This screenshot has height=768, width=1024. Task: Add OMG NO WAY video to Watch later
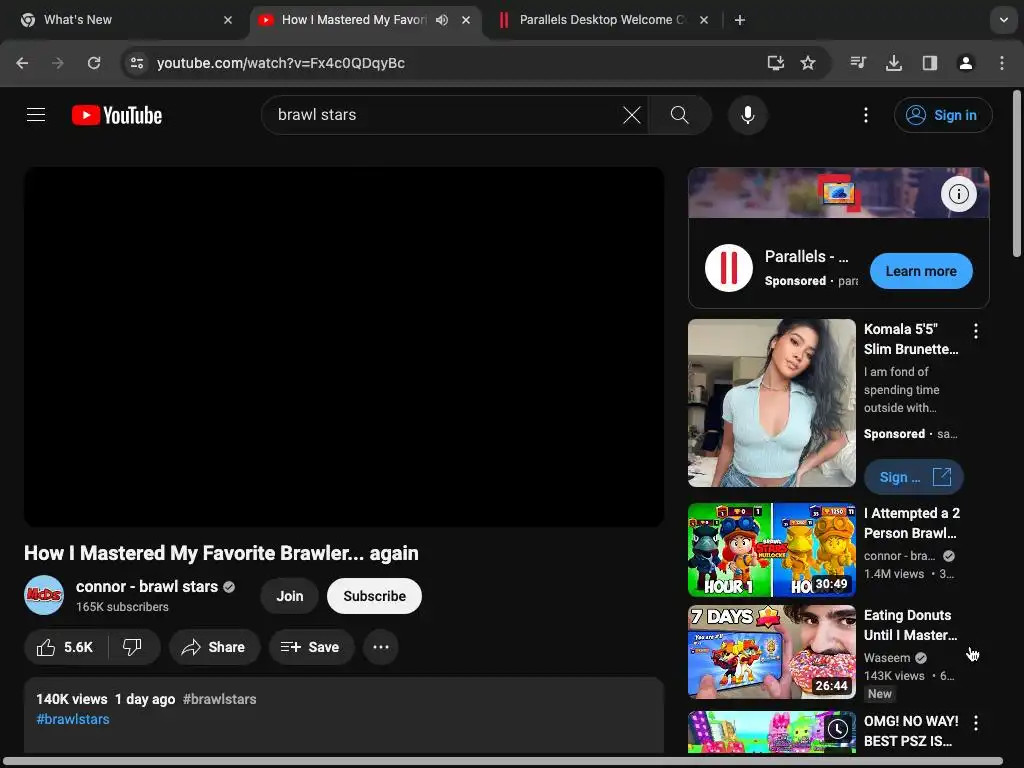(838, 729)
